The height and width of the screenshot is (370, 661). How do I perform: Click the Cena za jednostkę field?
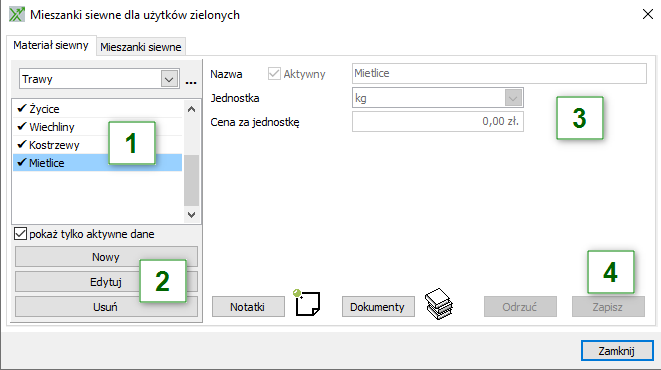438,121
